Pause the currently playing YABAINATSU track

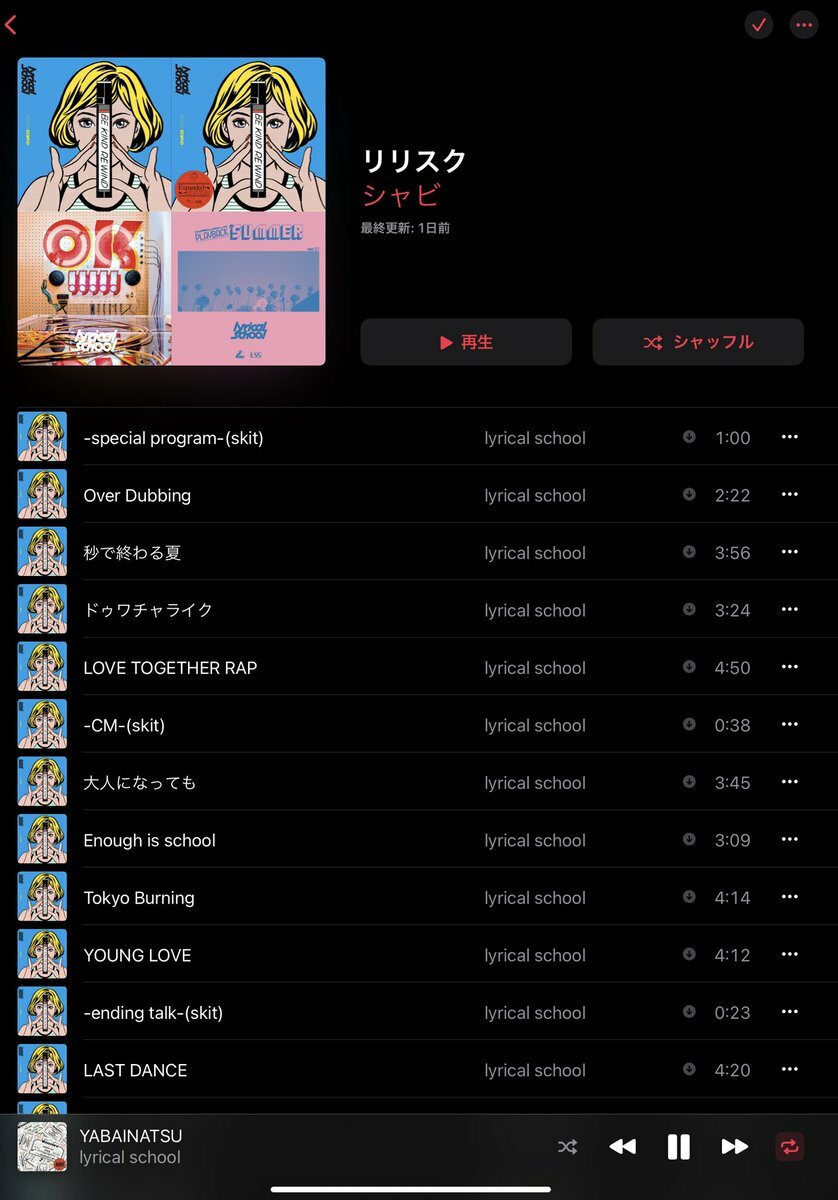(678, 1147)
